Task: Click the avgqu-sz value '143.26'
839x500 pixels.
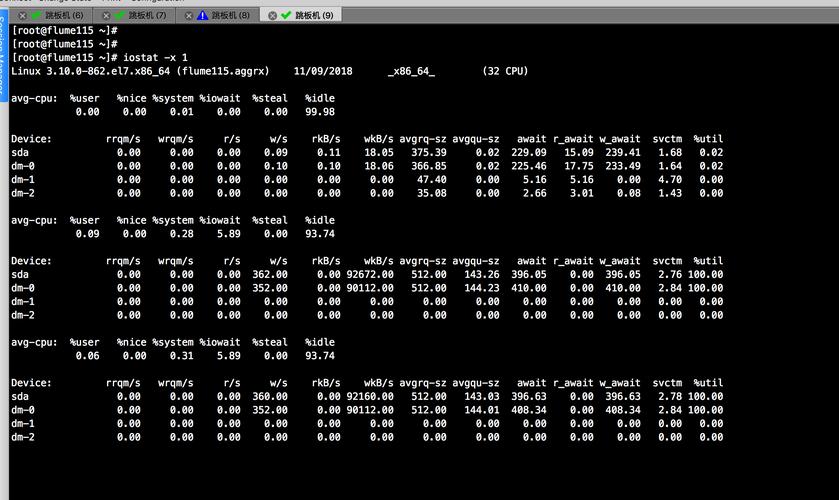Action: [482, 274]
